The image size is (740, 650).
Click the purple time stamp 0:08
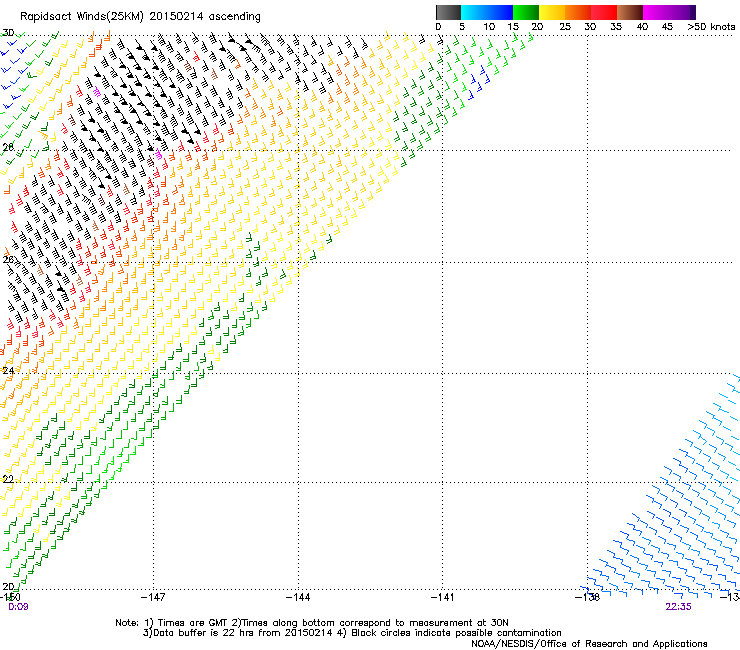tap(18, 607)
